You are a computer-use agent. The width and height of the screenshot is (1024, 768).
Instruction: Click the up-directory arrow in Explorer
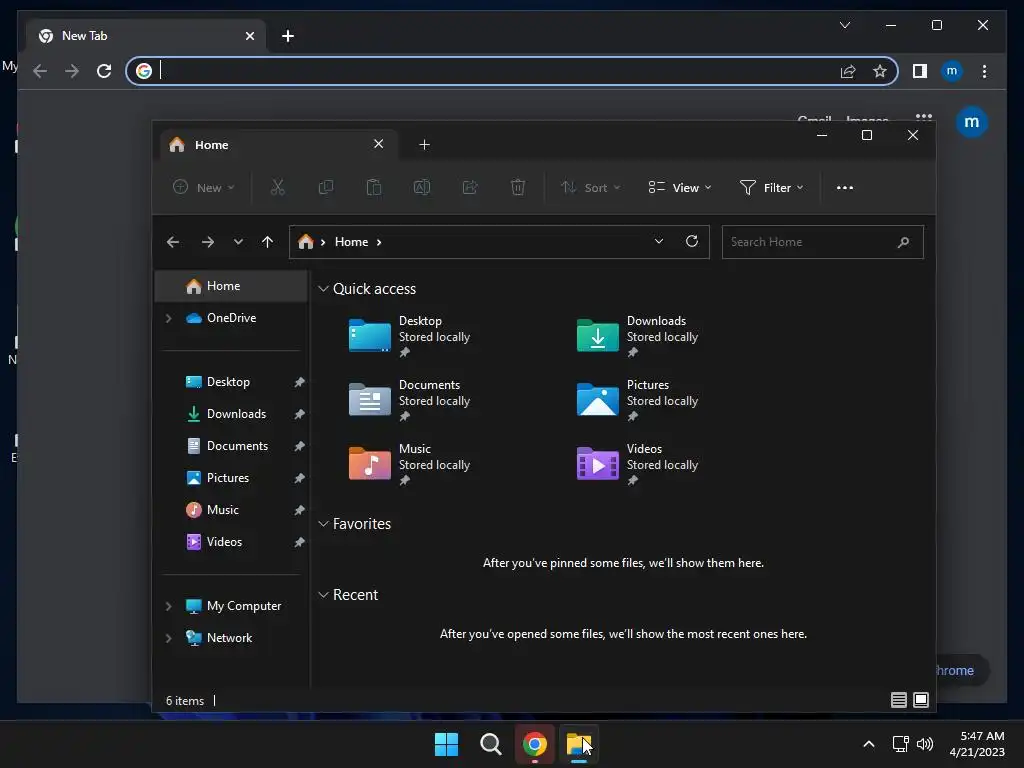click(267, 242)
